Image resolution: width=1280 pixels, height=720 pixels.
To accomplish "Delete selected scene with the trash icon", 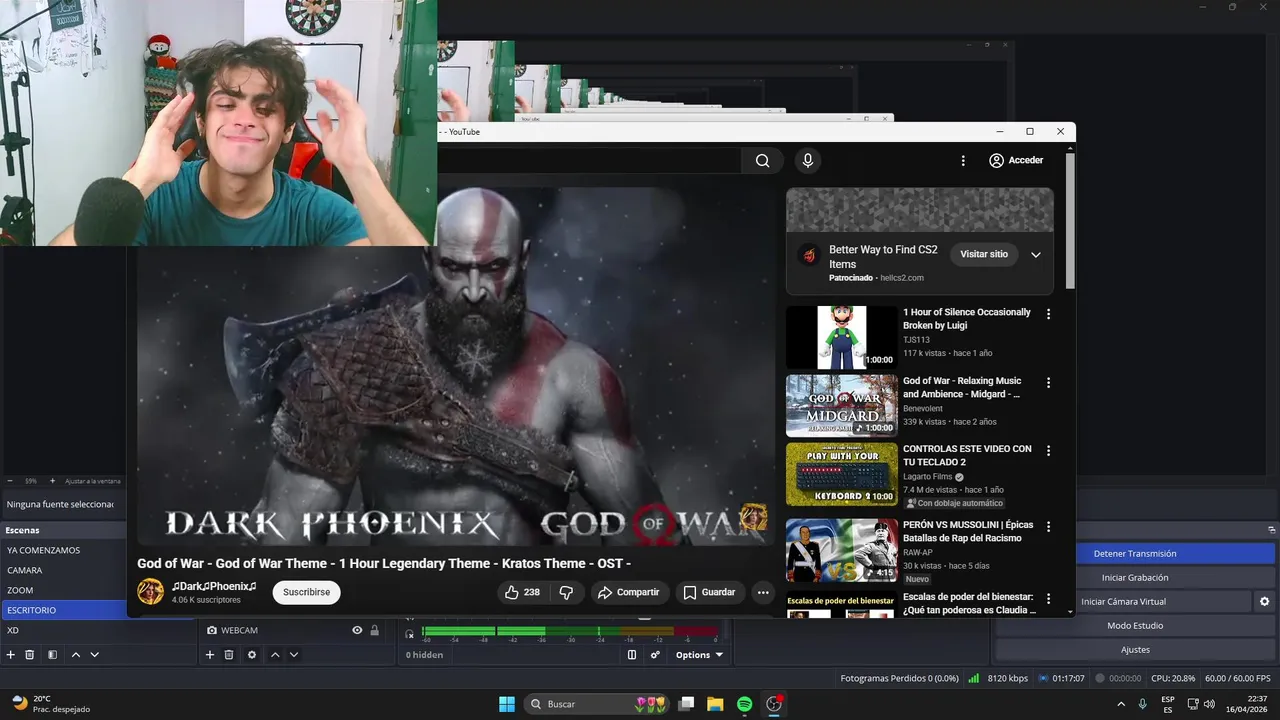I will (30, 655).
